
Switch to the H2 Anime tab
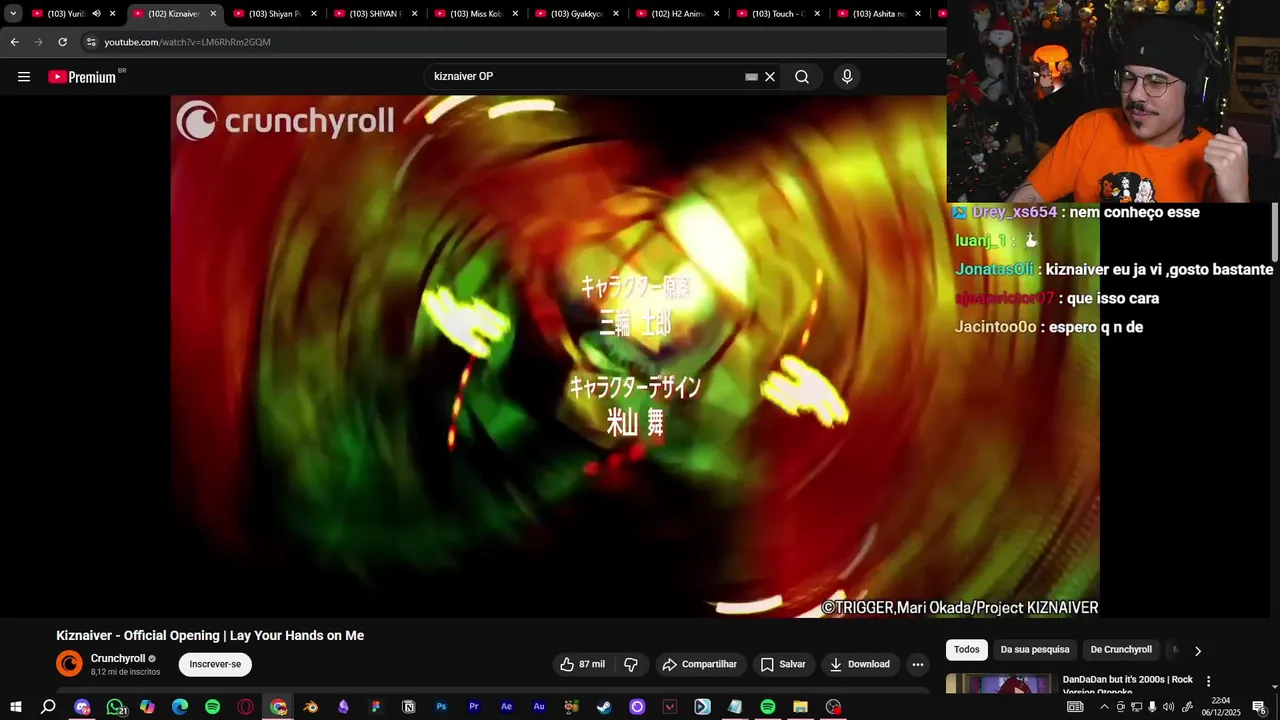click(x=677, y=14)
